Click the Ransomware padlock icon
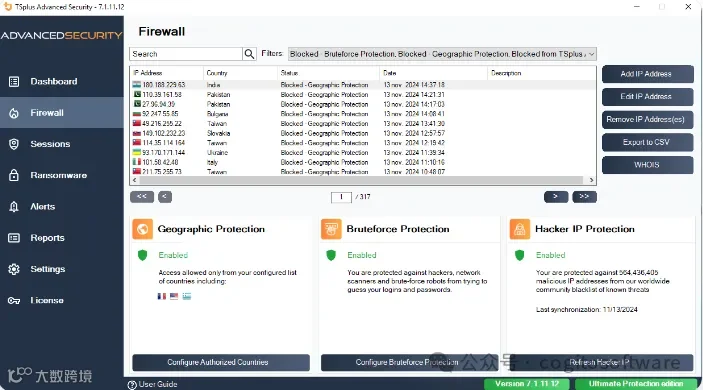Viewport: 703px width, 390px height. (14, 175)
